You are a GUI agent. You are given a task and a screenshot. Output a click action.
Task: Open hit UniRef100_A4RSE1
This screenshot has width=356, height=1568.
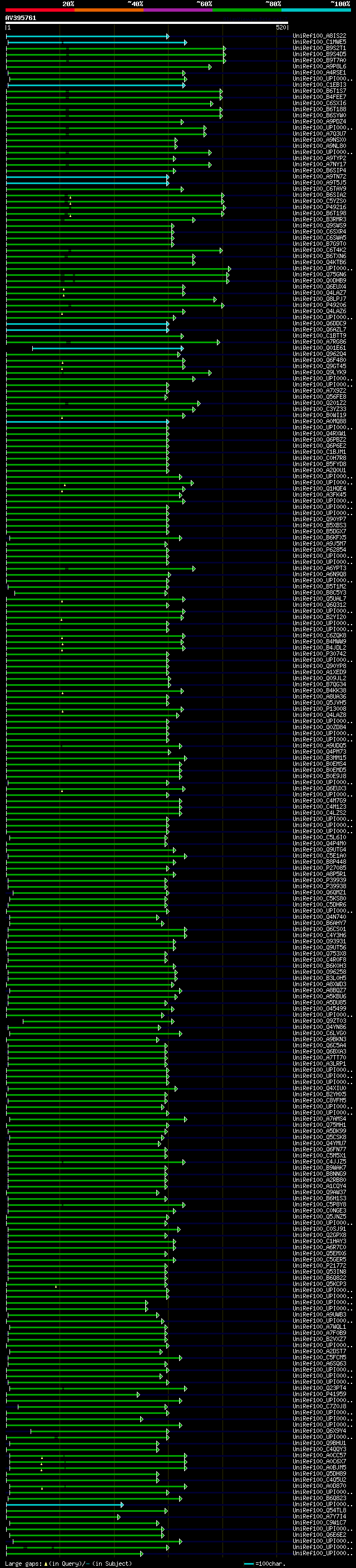click(x=319, y=72)
